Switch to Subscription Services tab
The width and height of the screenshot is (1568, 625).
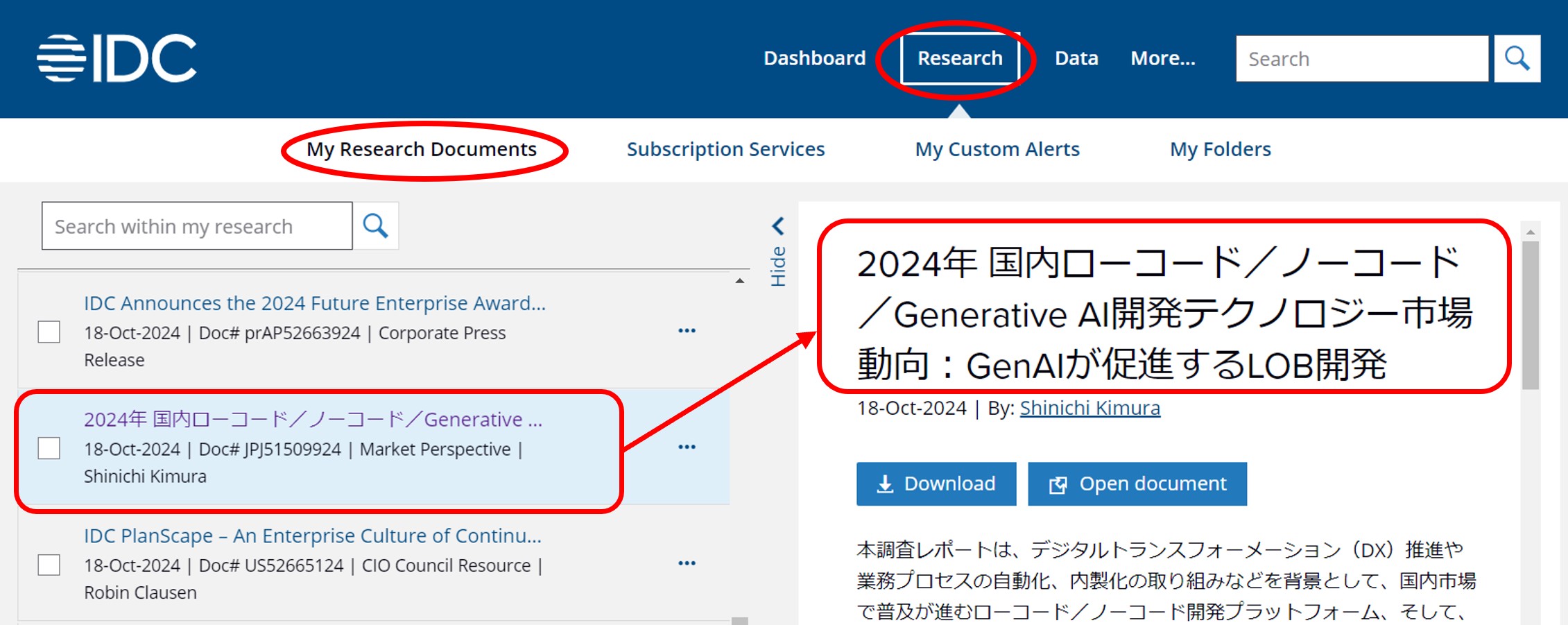(x=725, y=149)
